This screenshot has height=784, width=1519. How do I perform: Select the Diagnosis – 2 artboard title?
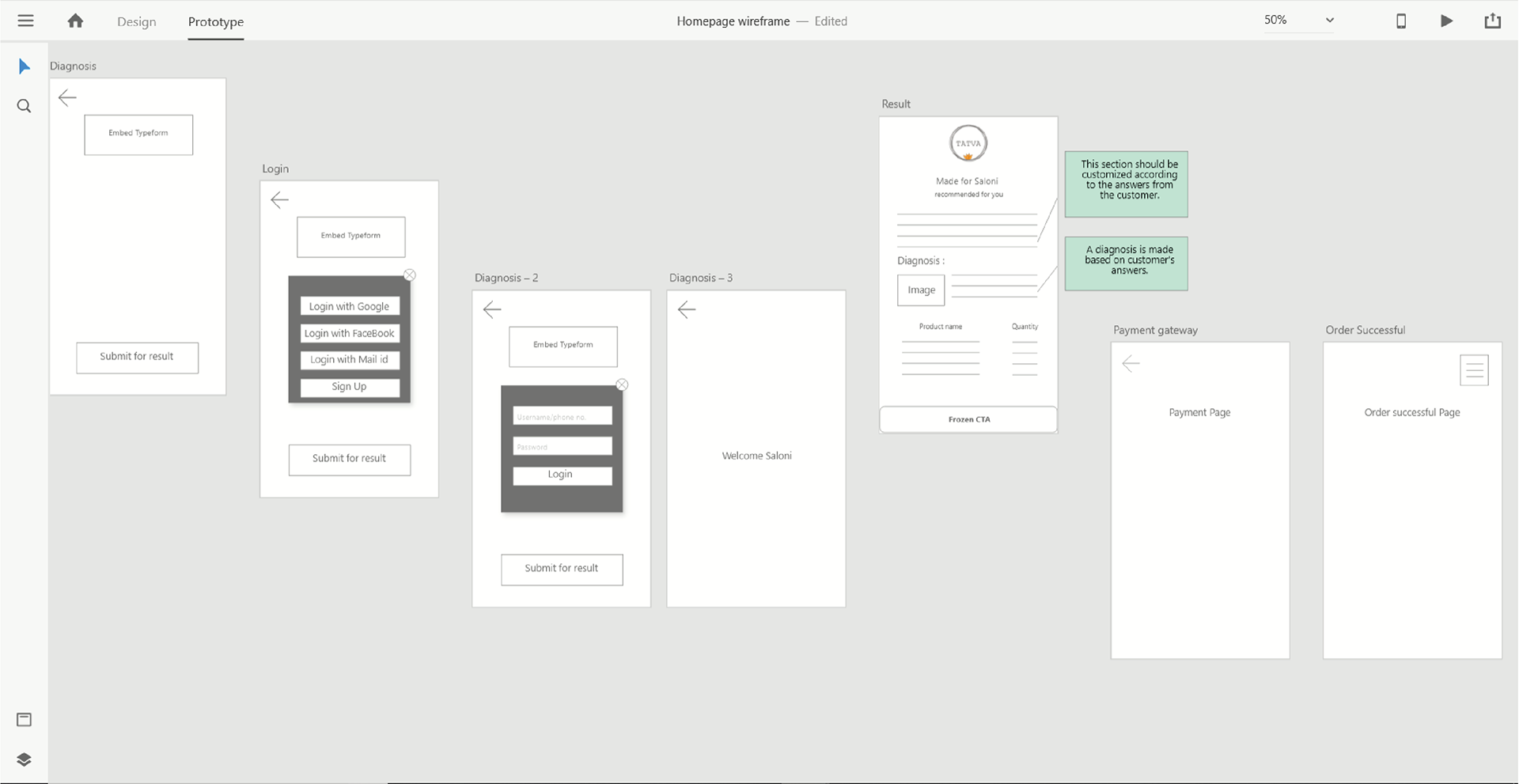pyautogui.click(x=506, y=278)
